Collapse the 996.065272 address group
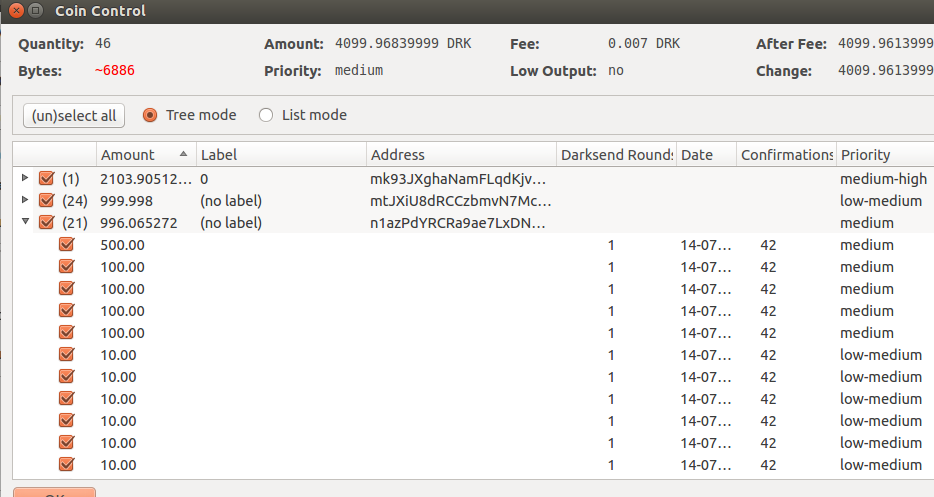 click(x=25, y=222)
